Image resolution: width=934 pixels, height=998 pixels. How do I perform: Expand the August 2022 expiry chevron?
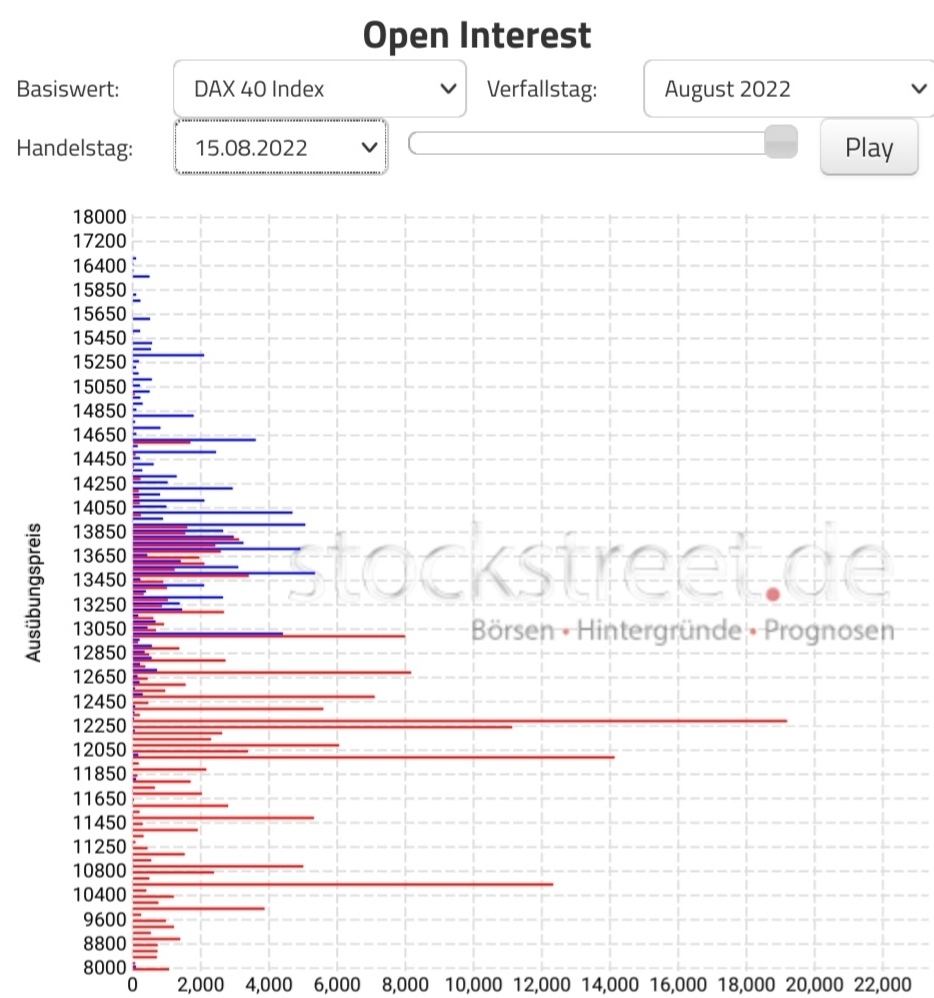coord(918,88)
